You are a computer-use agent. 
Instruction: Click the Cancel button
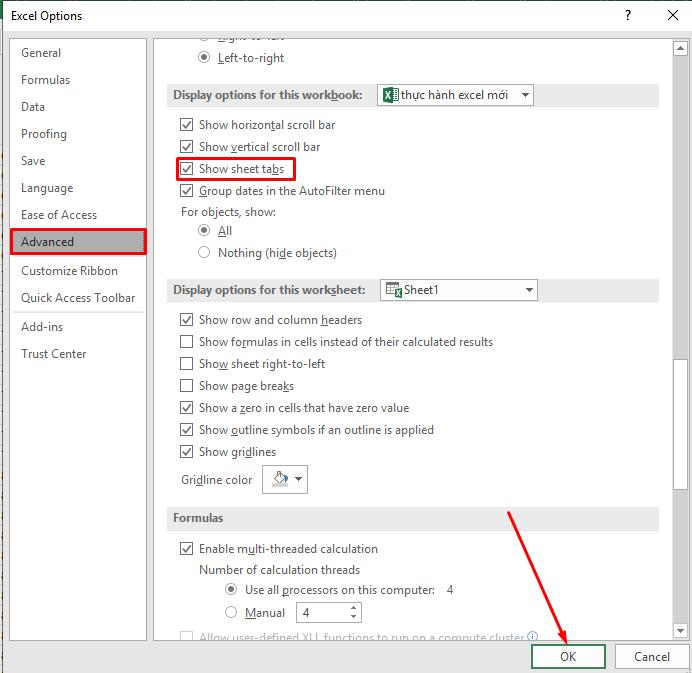(x=651, y=657)
